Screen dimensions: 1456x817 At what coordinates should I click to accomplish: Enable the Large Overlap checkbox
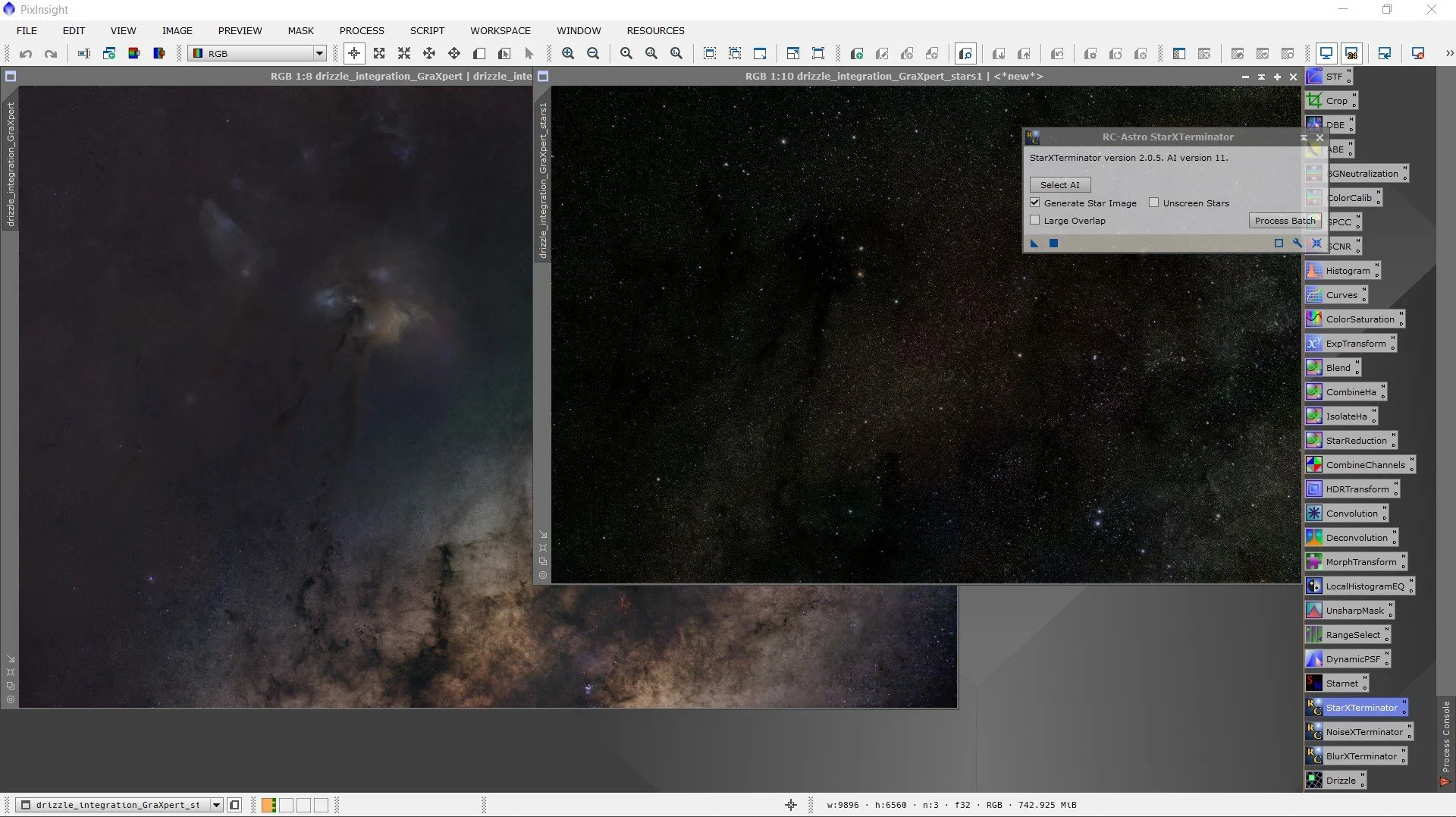[1035, 220]
